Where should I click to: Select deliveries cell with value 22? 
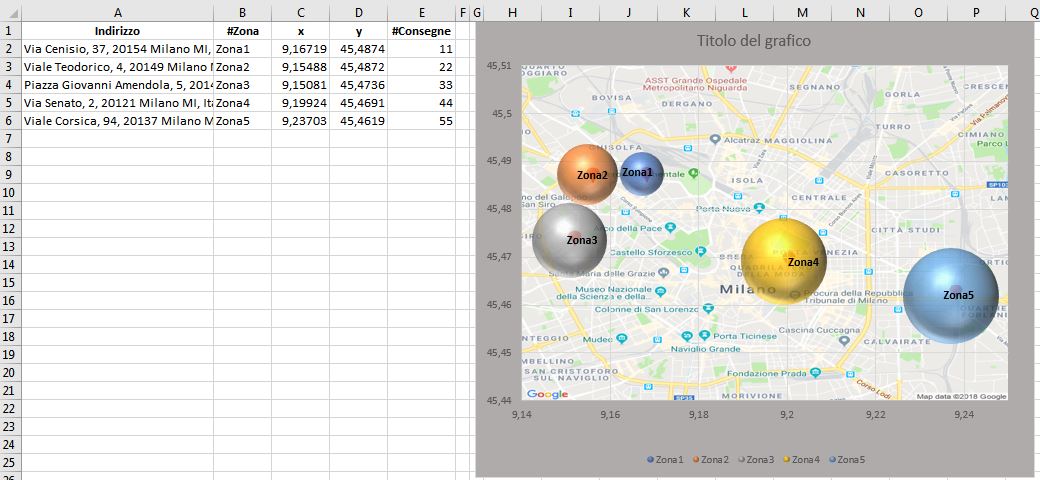click(x=421, y=66)
